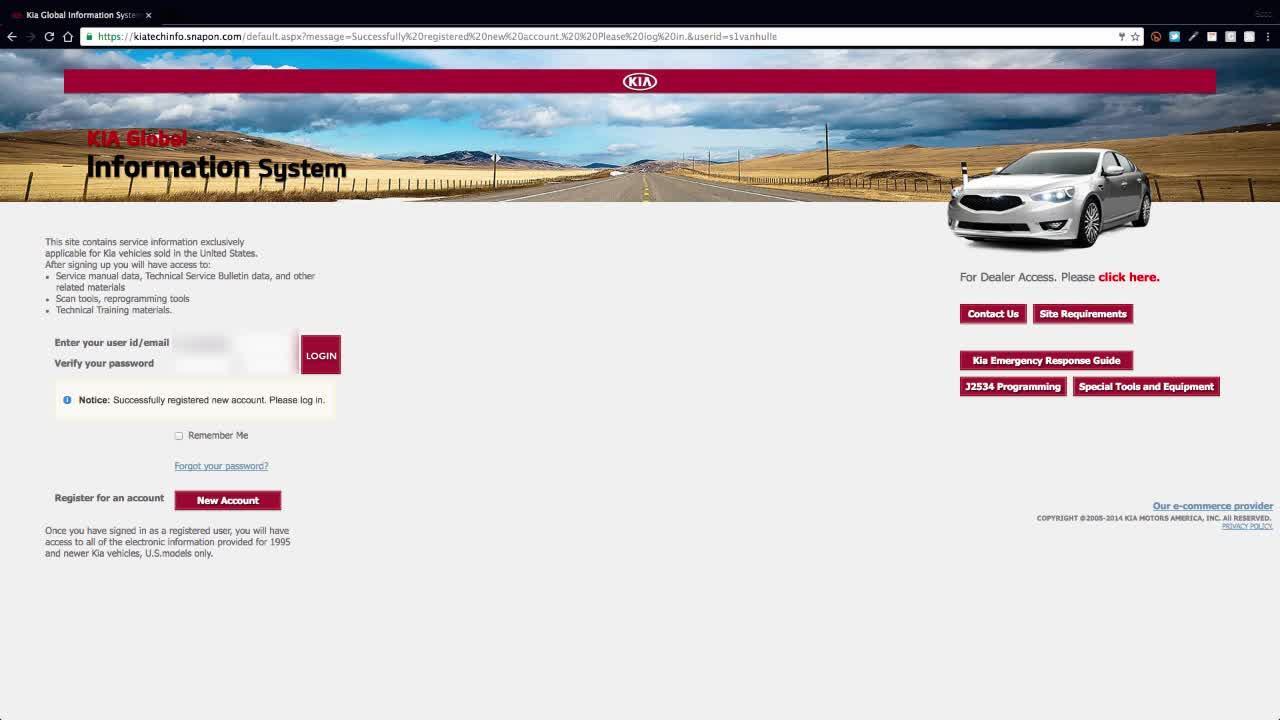Viewport: 1280px width, 720px height.
Task: Click the J2534 Programming button
Action: [1012, 387]
